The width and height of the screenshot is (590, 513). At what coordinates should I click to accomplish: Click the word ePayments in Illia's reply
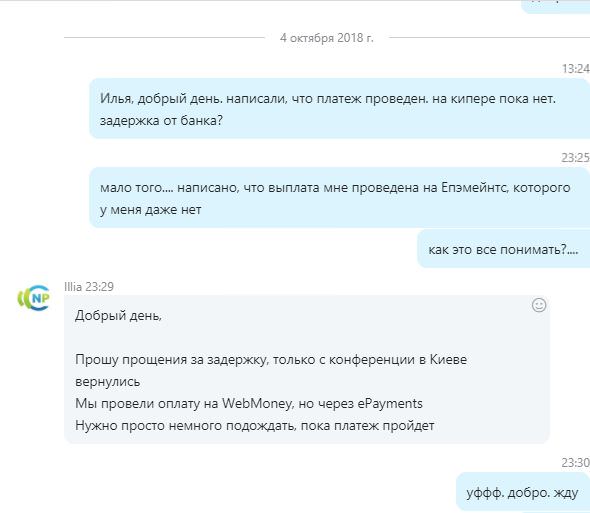390,403
